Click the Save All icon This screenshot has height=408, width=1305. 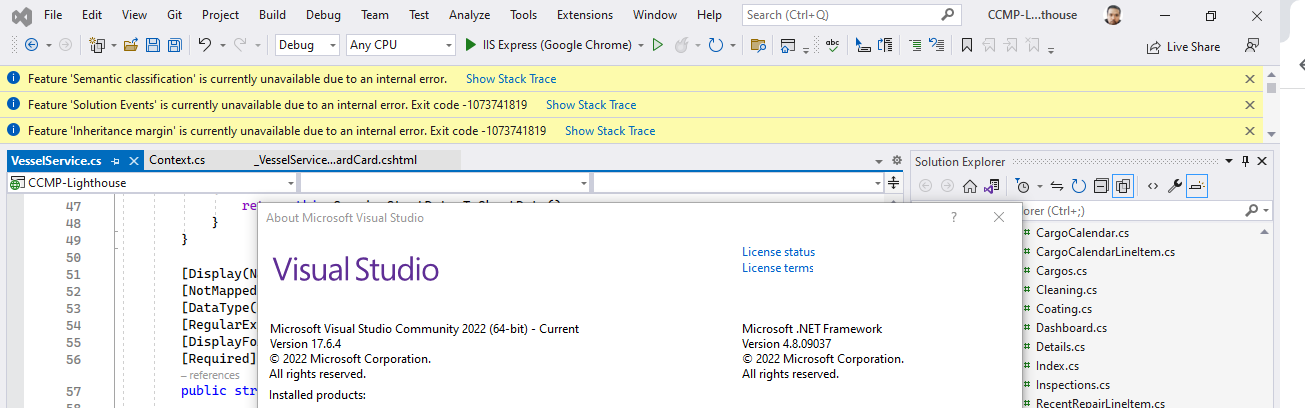point(174,45)
